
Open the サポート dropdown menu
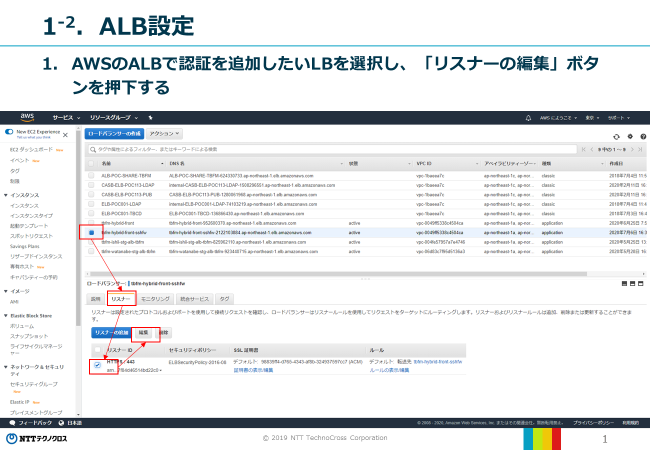click(x=618, y=118)
